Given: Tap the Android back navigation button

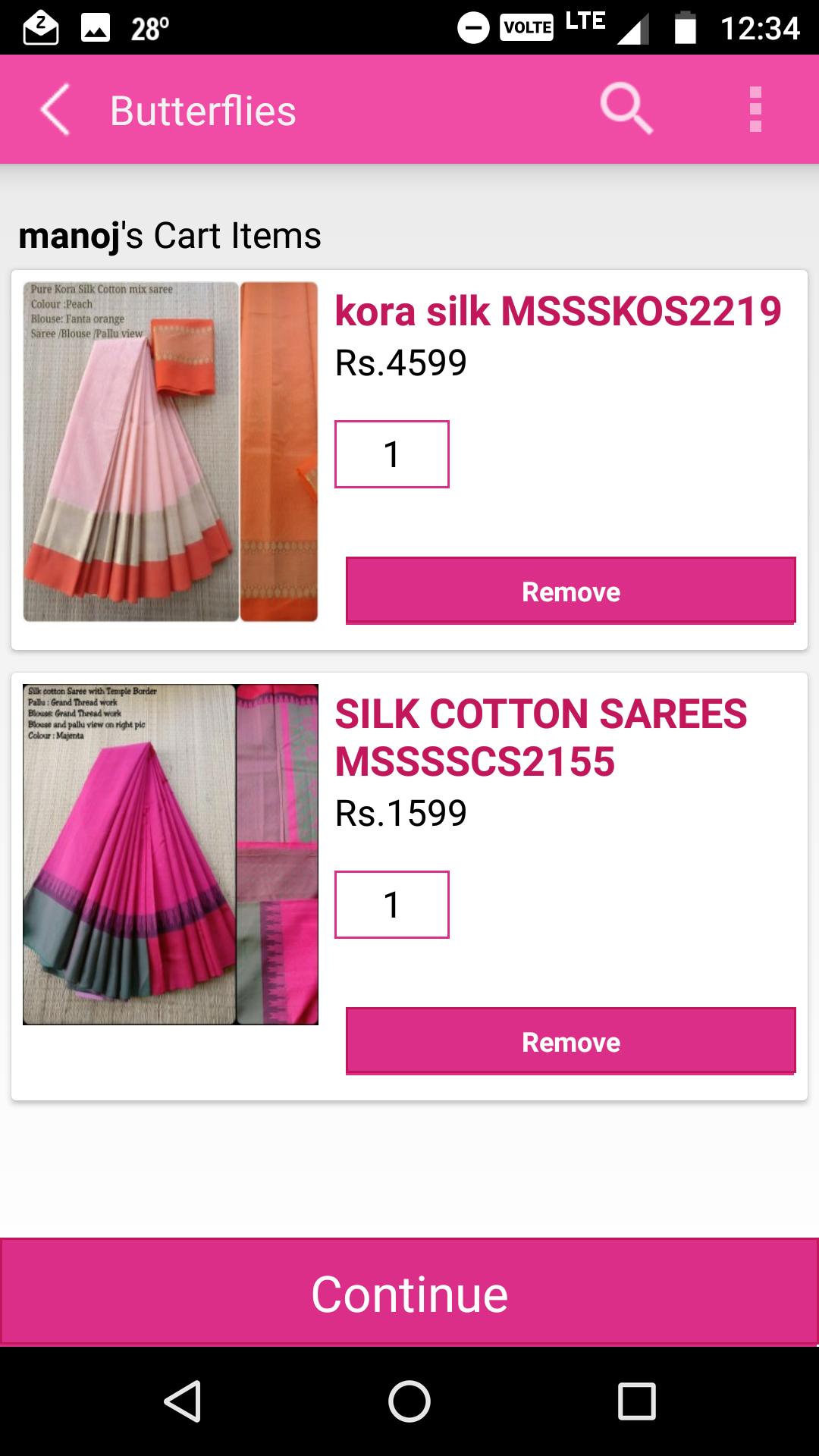Looking at the screenshot, I should (x=183, y=1401).
